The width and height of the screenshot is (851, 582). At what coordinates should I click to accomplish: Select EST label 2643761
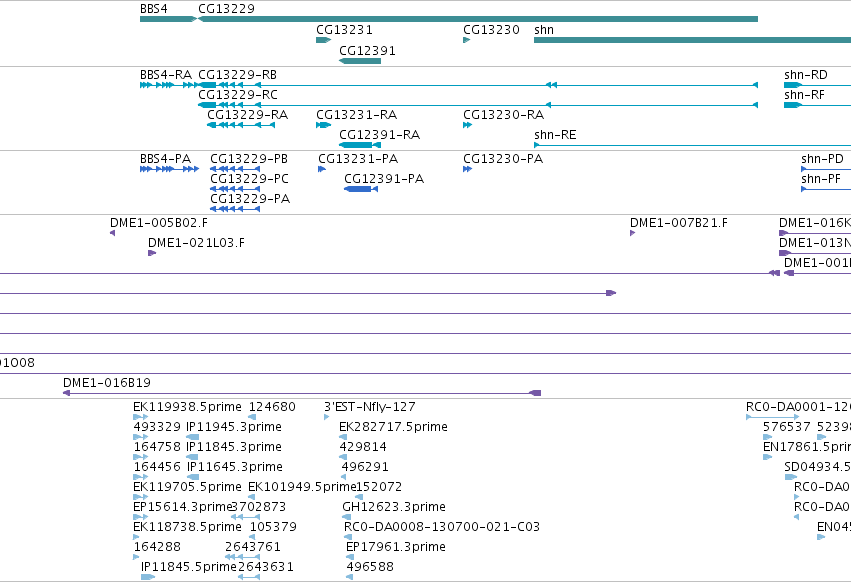click(x=253, y=548)
